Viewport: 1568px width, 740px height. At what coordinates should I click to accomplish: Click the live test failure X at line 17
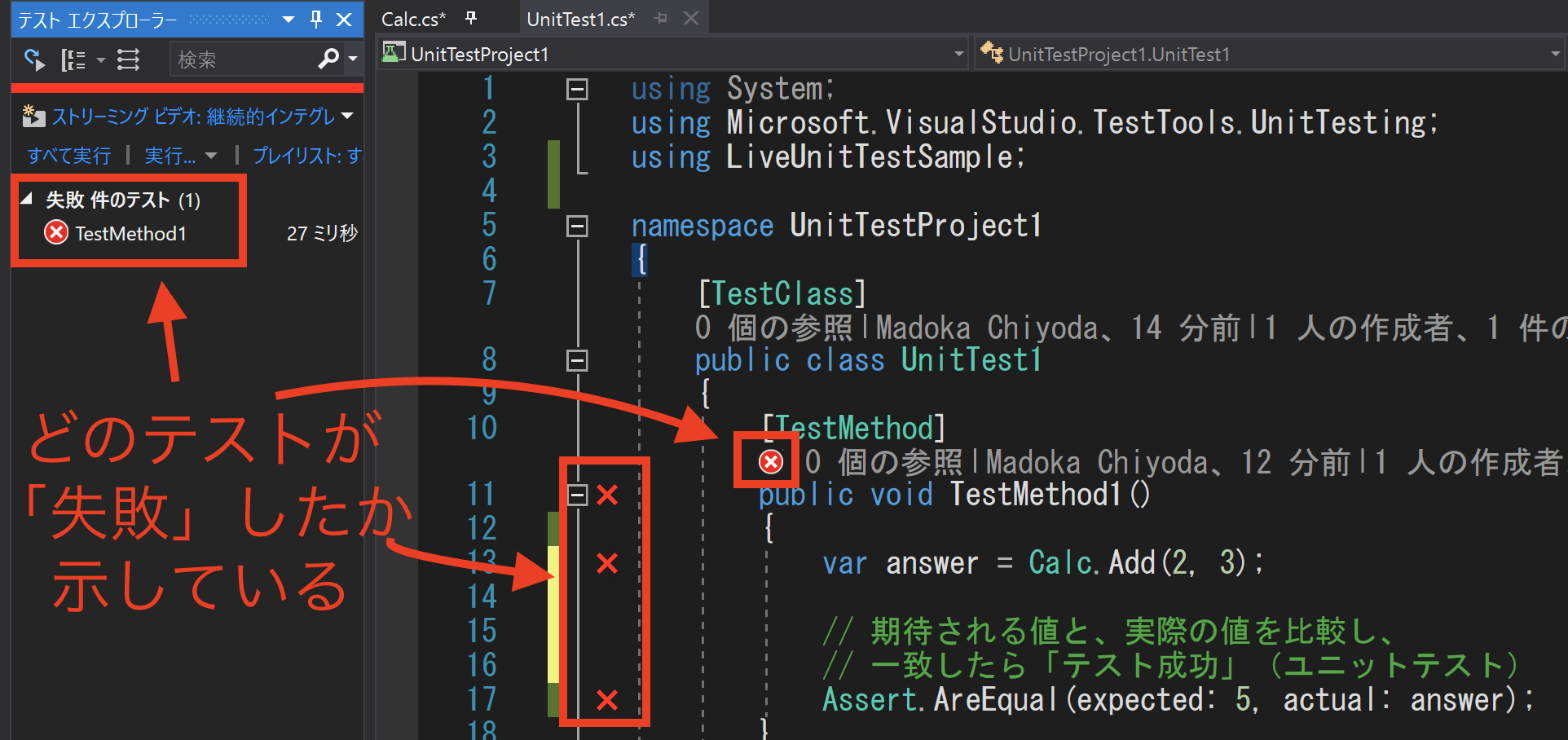pyautogui.click(x=607, y=700)
